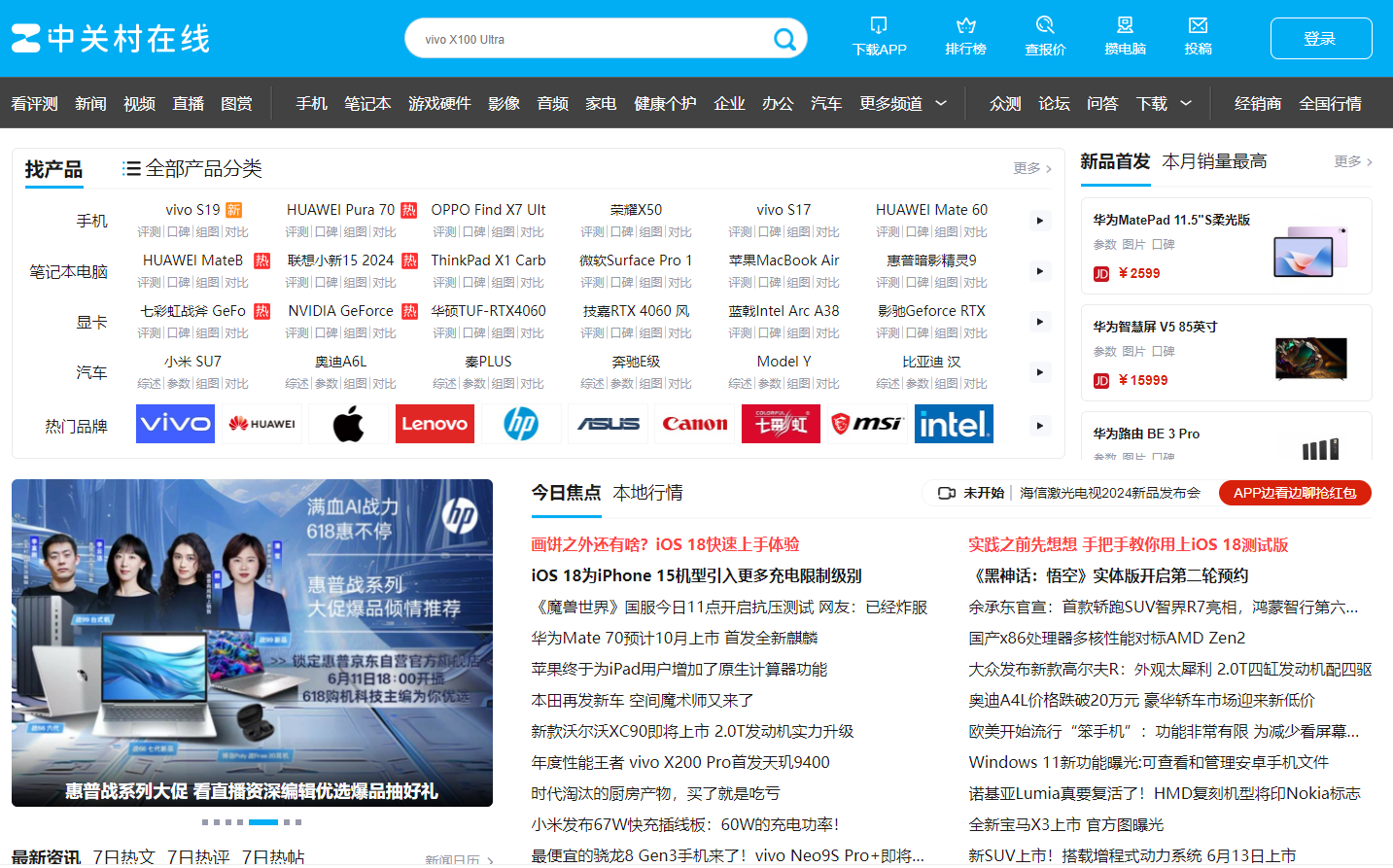1393x868 pixels.
Task: Click the 手机 category label in 找产品
Action: (91, 221)
